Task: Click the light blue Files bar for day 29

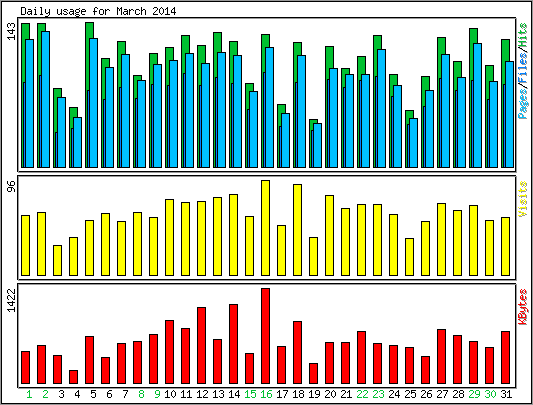Action: [x=478, y=105]
